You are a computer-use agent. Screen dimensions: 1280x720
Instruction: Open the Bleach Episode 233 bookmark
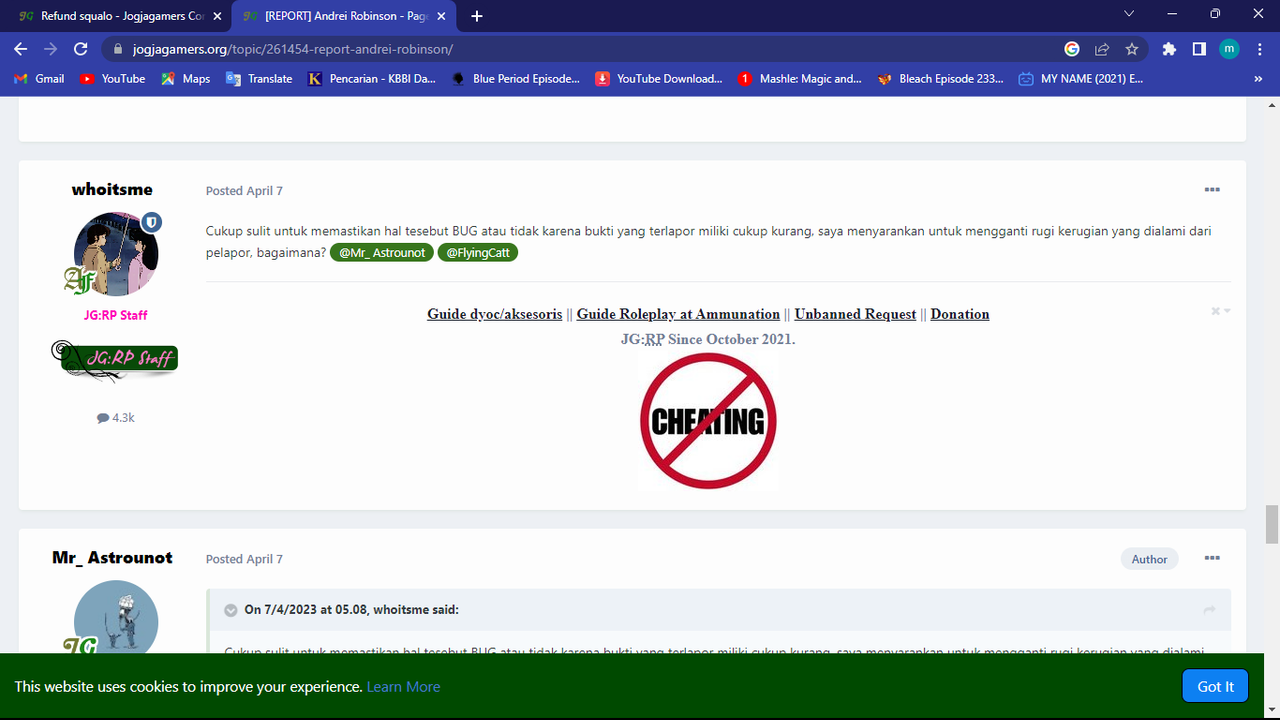[x=941, y=79]
